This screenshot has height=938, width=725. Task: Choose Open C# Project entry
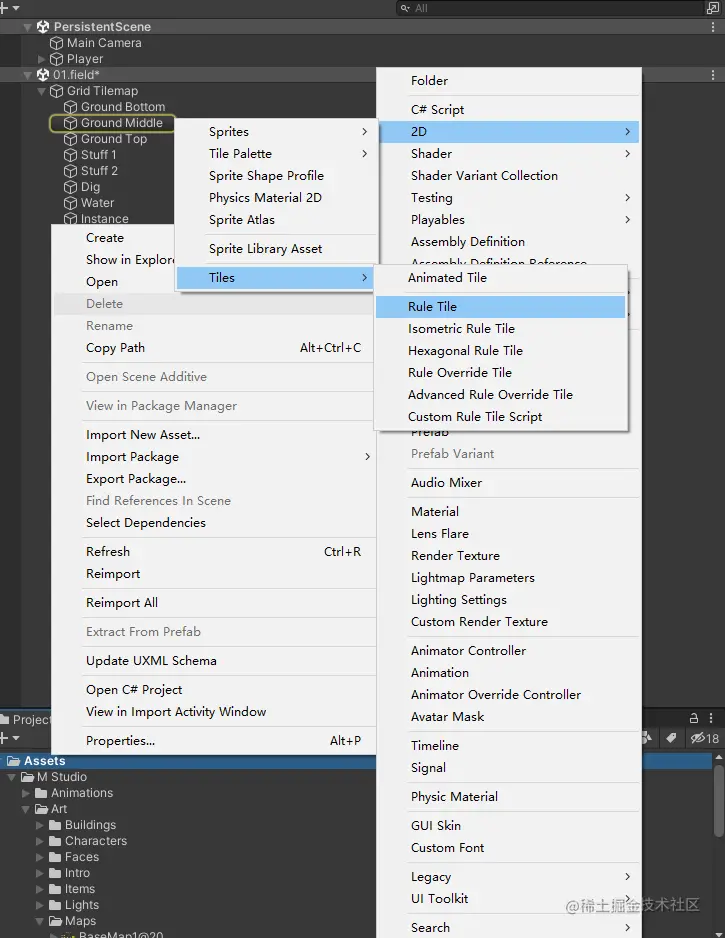(214, 690)
